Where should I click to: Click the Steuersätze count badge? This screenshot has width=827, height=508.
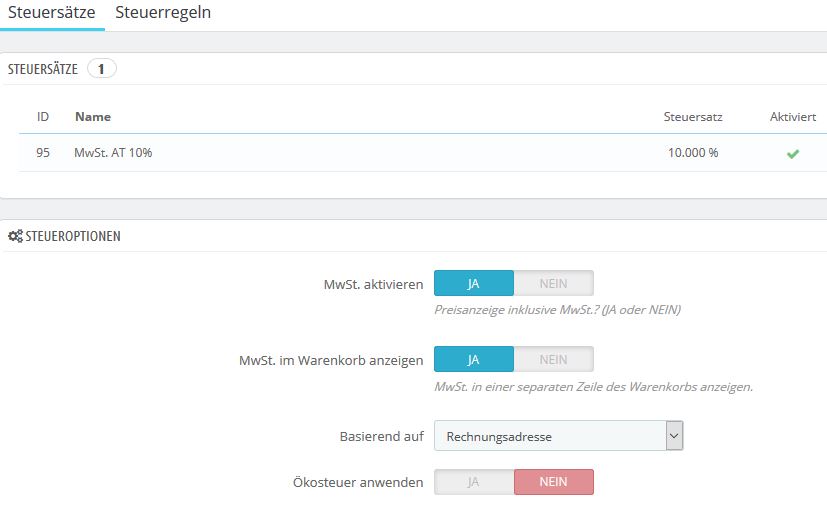(x=102, y=69)
